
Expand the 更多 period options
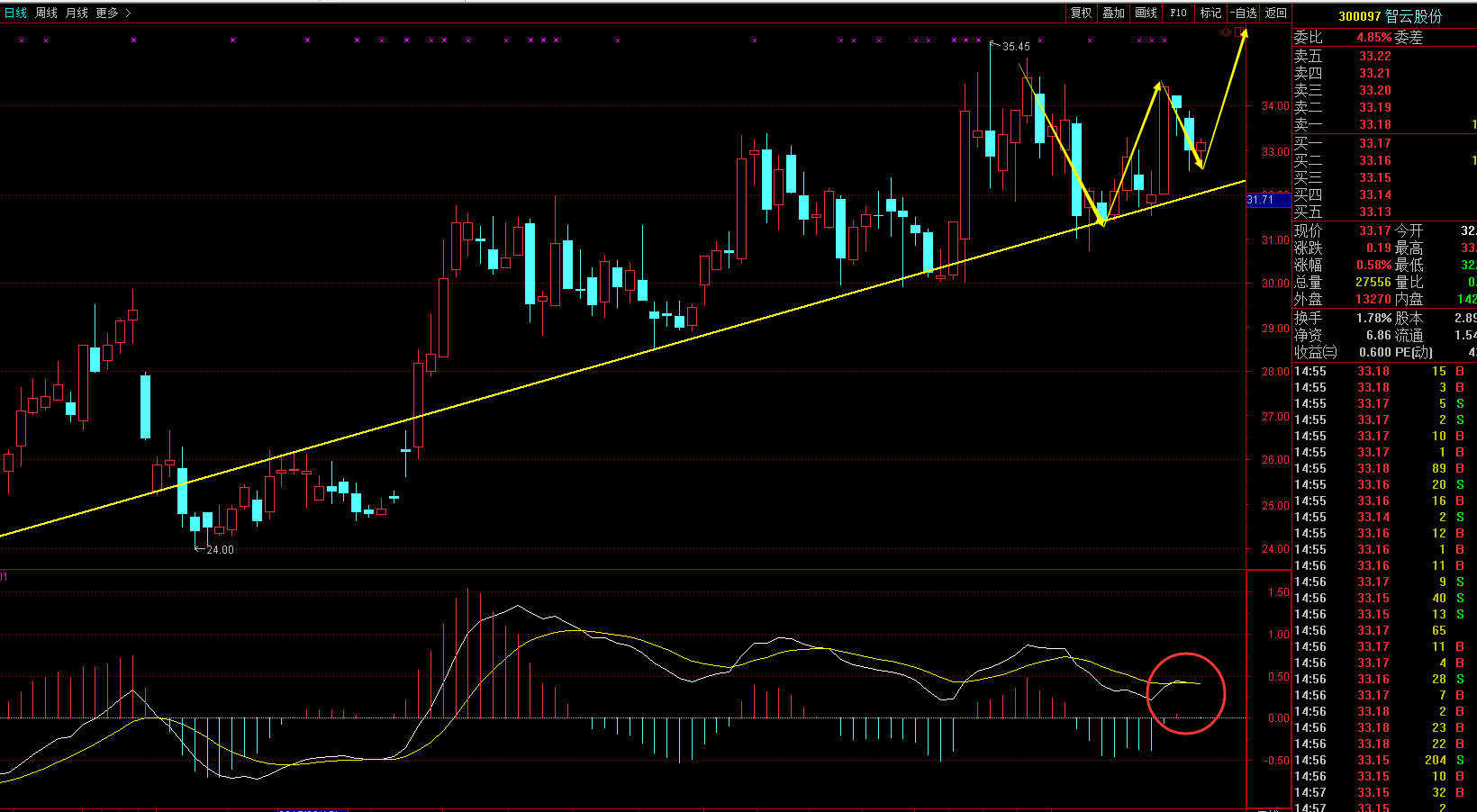(x=113, y=13)
